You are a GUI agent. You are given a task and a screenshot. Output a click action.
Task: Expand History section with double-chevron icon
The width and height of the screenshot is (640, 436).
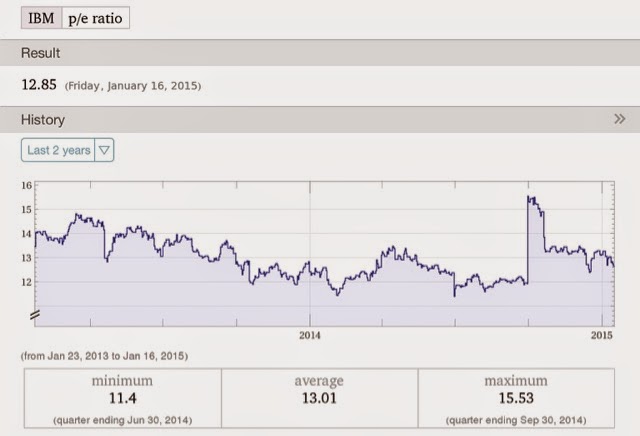pyautogui.click(x=620, y=119)
